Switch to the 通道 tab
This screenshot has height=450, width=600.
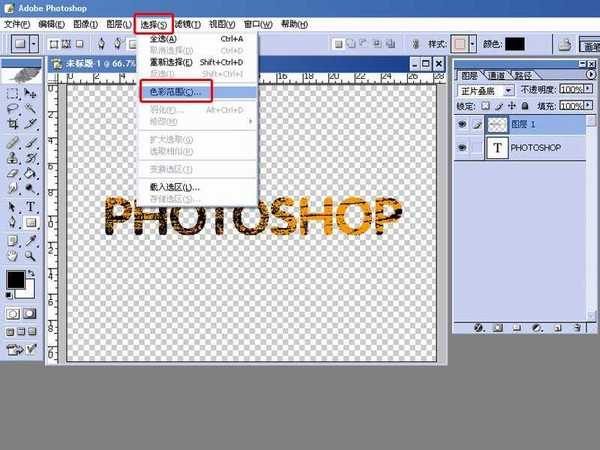click(497, 75)
